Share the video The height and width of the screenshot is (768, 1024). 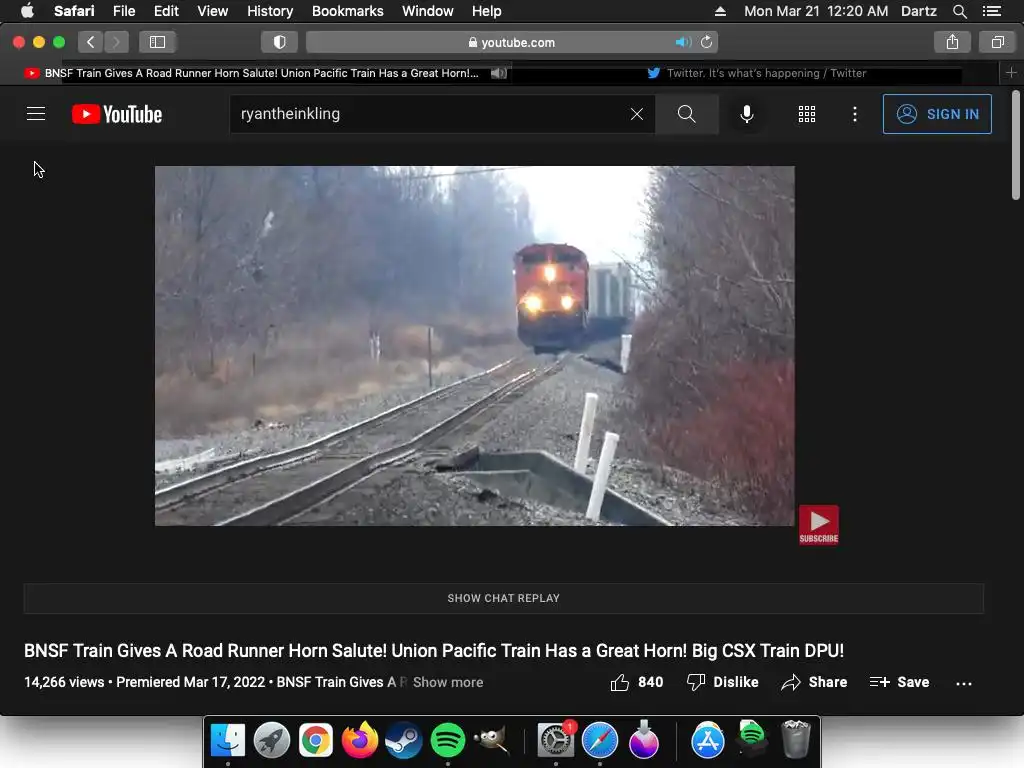pos(814,682)
